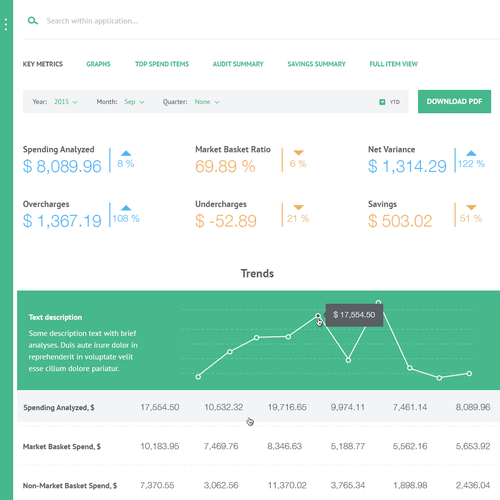500x500 pixels.
Task: Open the Audit Summary tab
Action: coord(238,64)
